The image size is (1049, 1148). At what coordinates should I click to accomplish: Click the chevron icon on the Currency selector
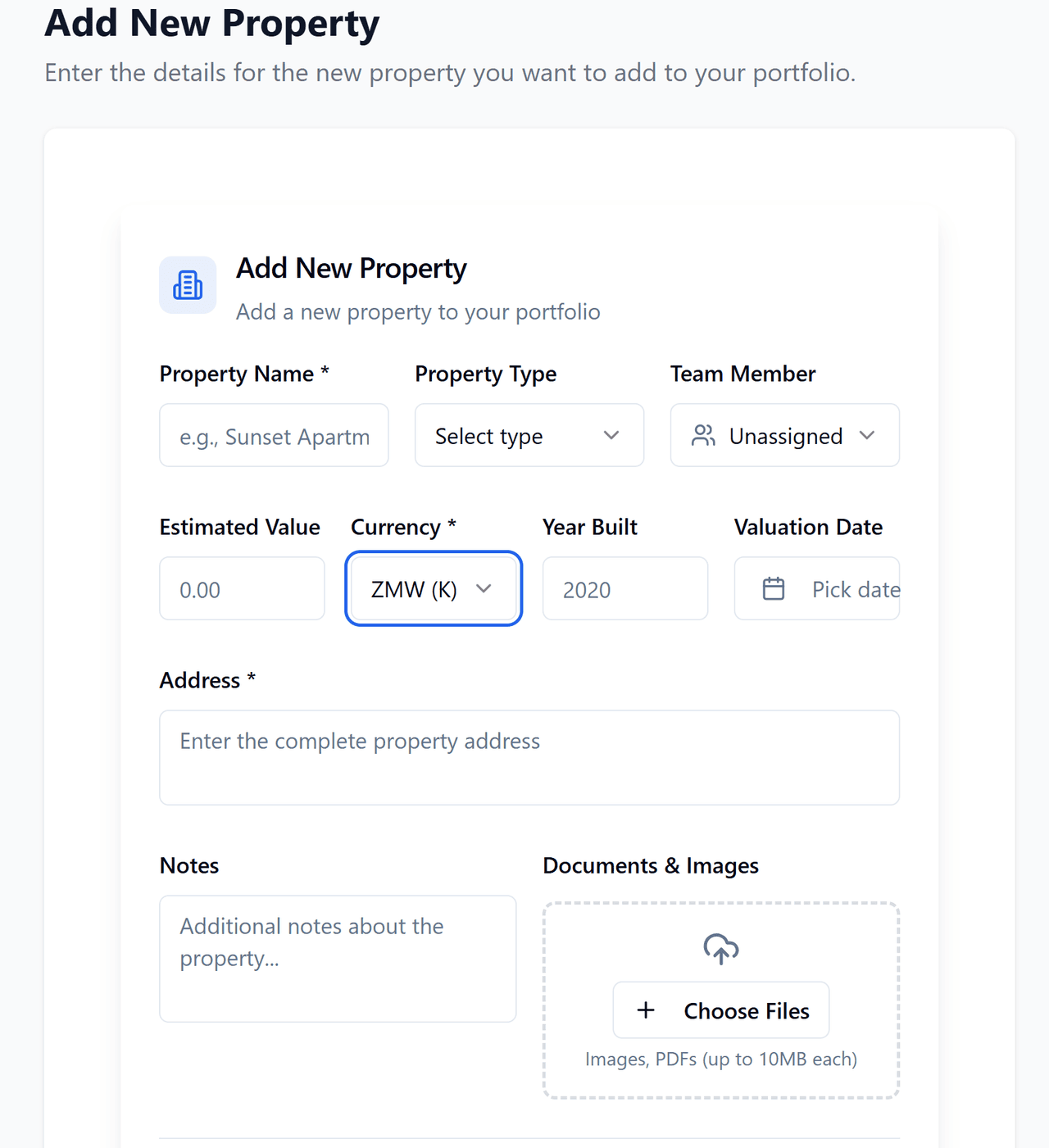484,588
